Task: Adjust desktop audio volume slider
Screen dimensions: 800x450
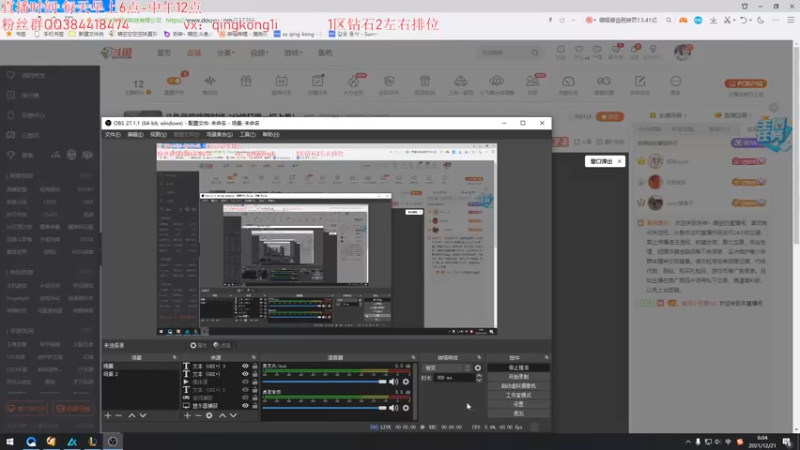Action: pyautogui.click(x=325, y=408)
